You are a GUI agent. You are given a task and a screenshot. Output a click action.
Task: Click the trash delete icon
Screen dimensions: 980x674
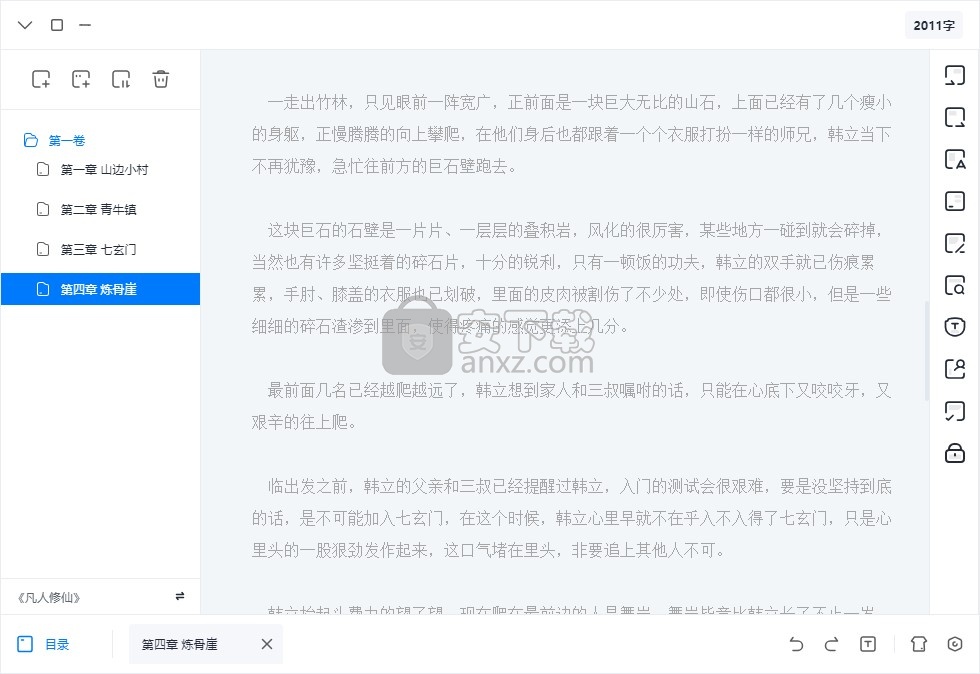161,79
